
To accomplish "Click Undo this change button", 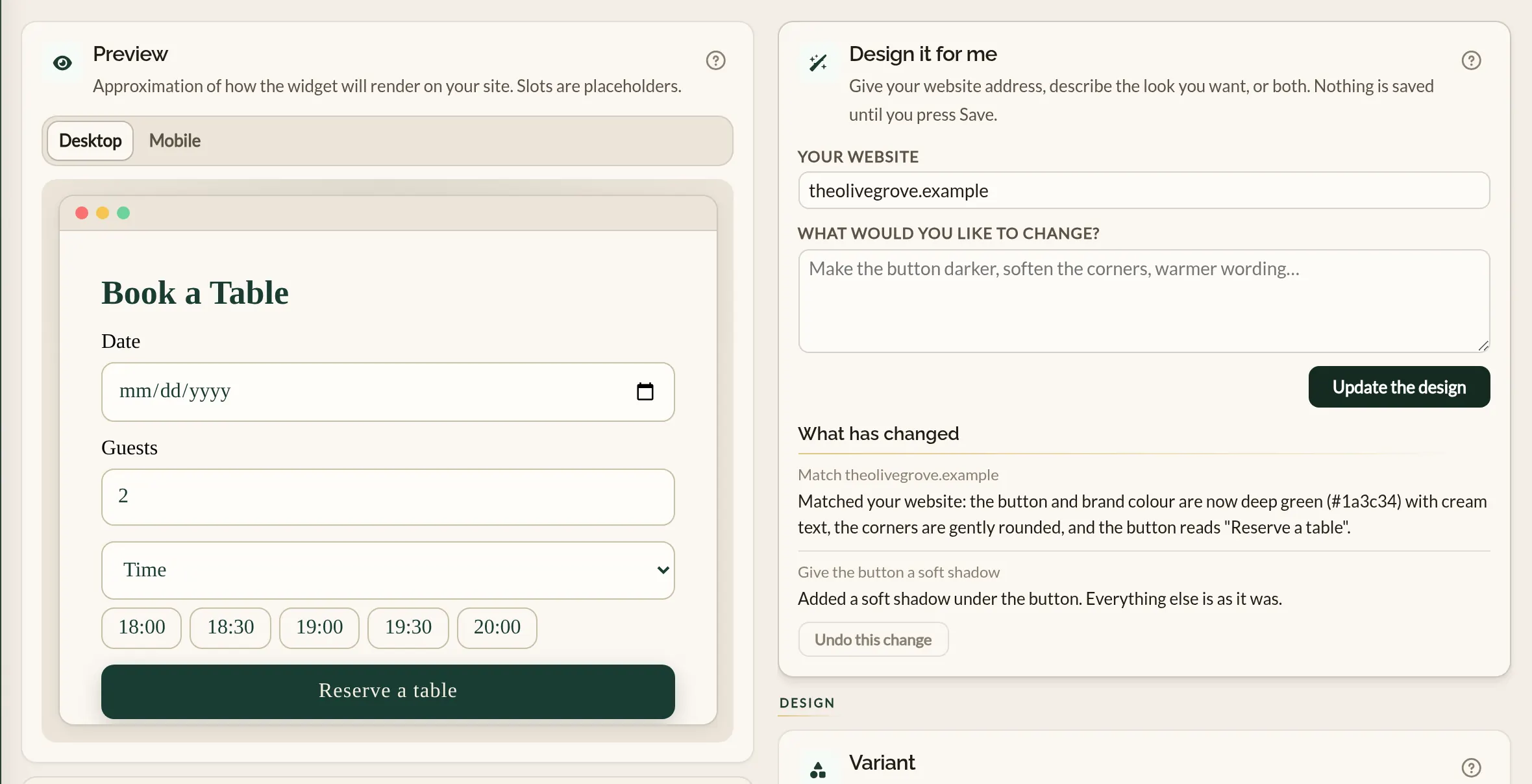I will click(873, 640).
